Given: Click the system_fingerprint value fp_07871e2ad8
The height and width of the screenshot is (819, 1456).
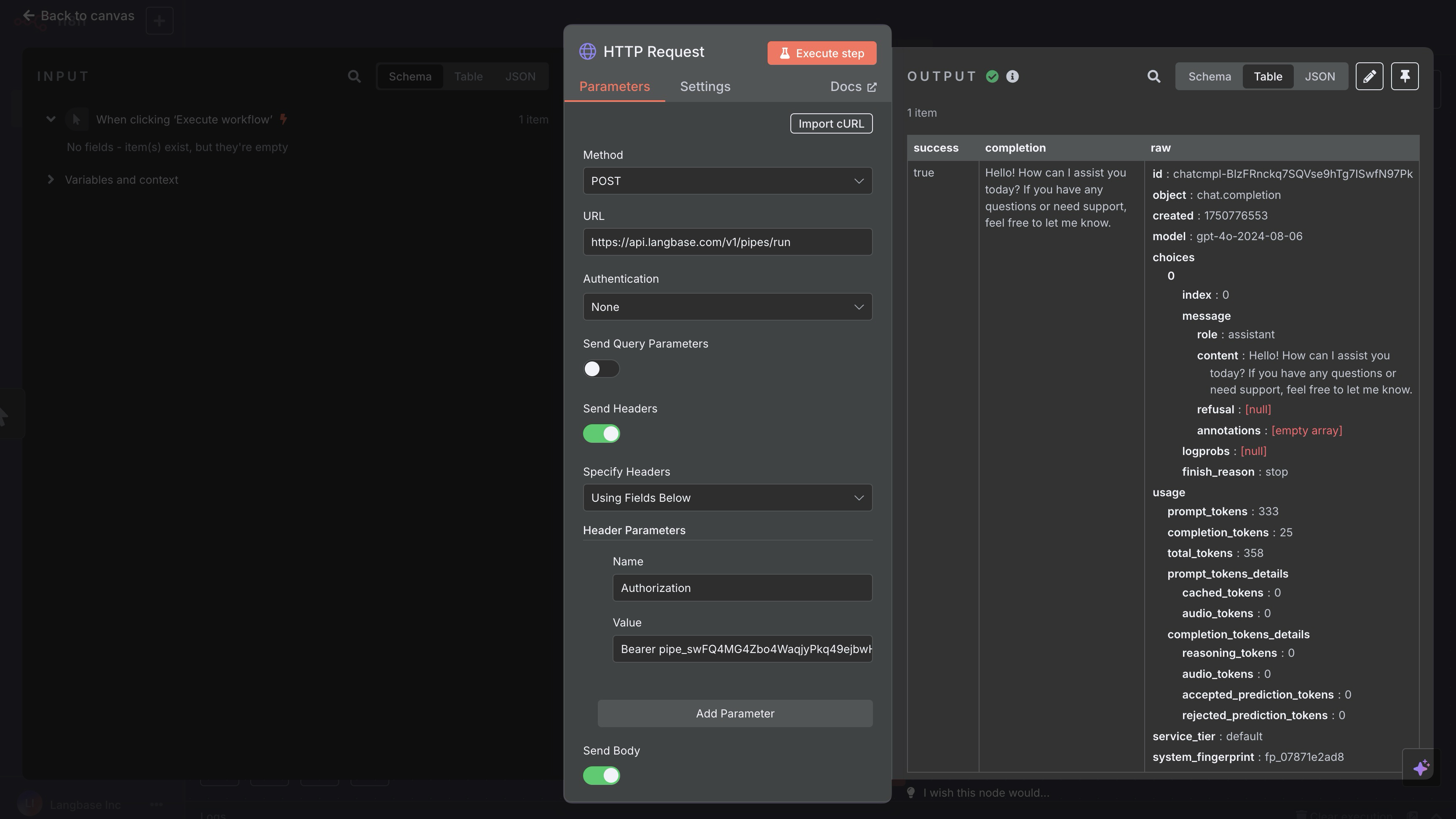Looking at the screenshot, I should pos(1304,757).
